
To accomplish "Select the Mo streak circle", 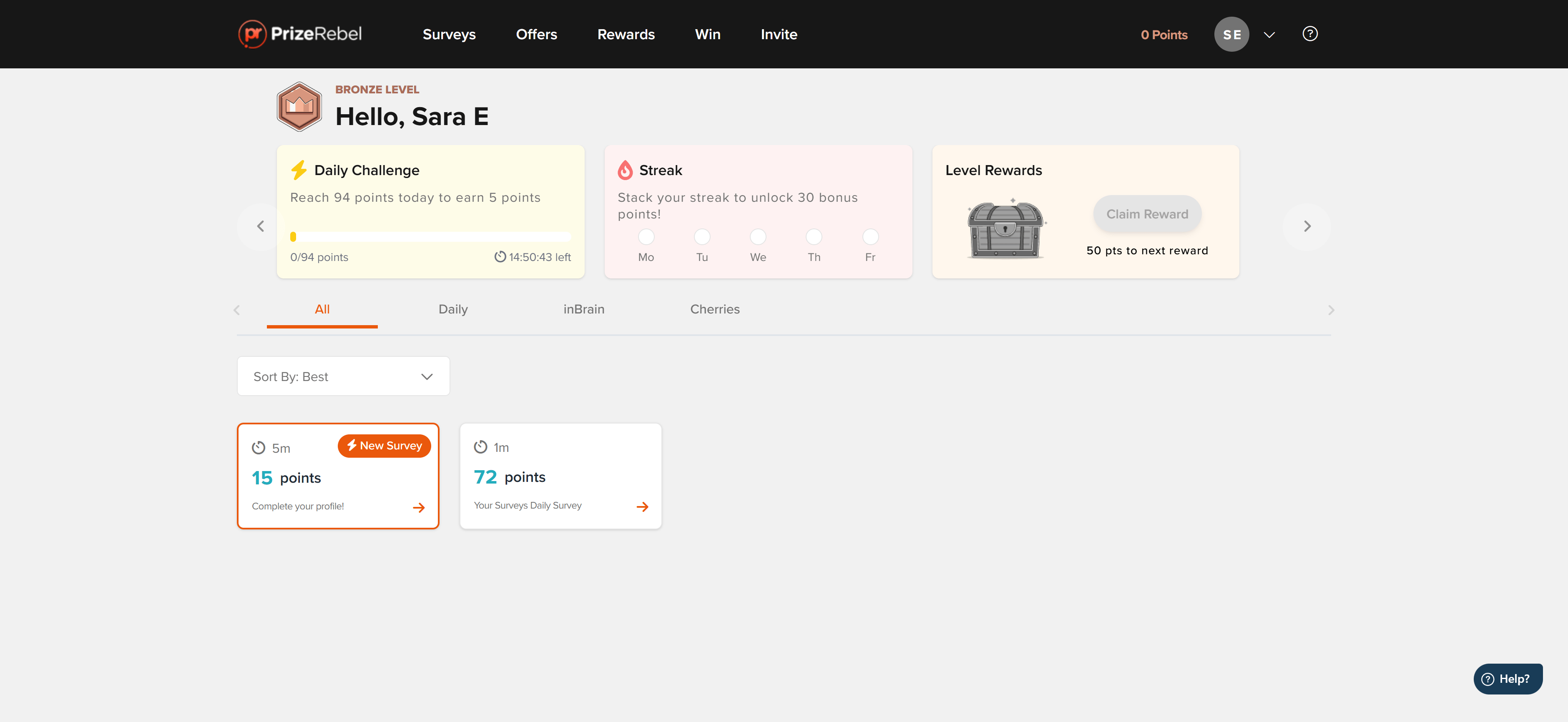I will click(x=646, y=237).
